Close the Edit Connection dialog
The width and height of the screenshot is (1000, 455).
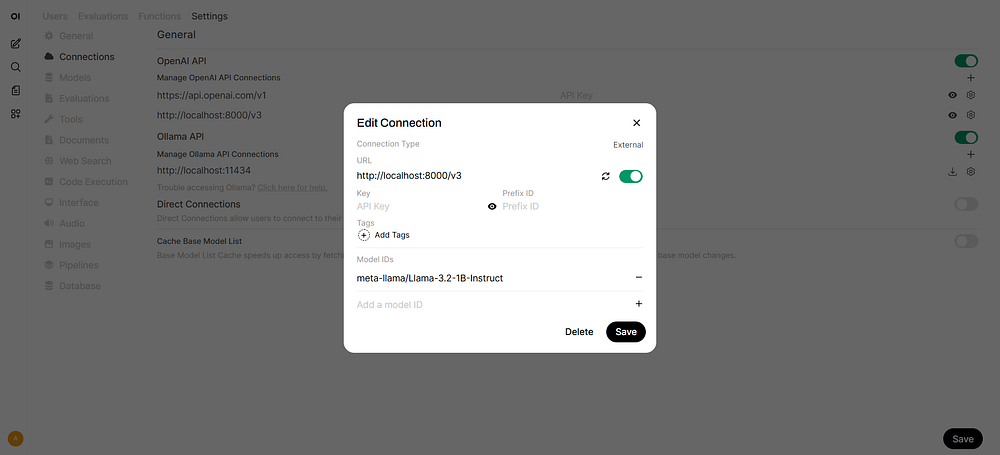(636, 123)
